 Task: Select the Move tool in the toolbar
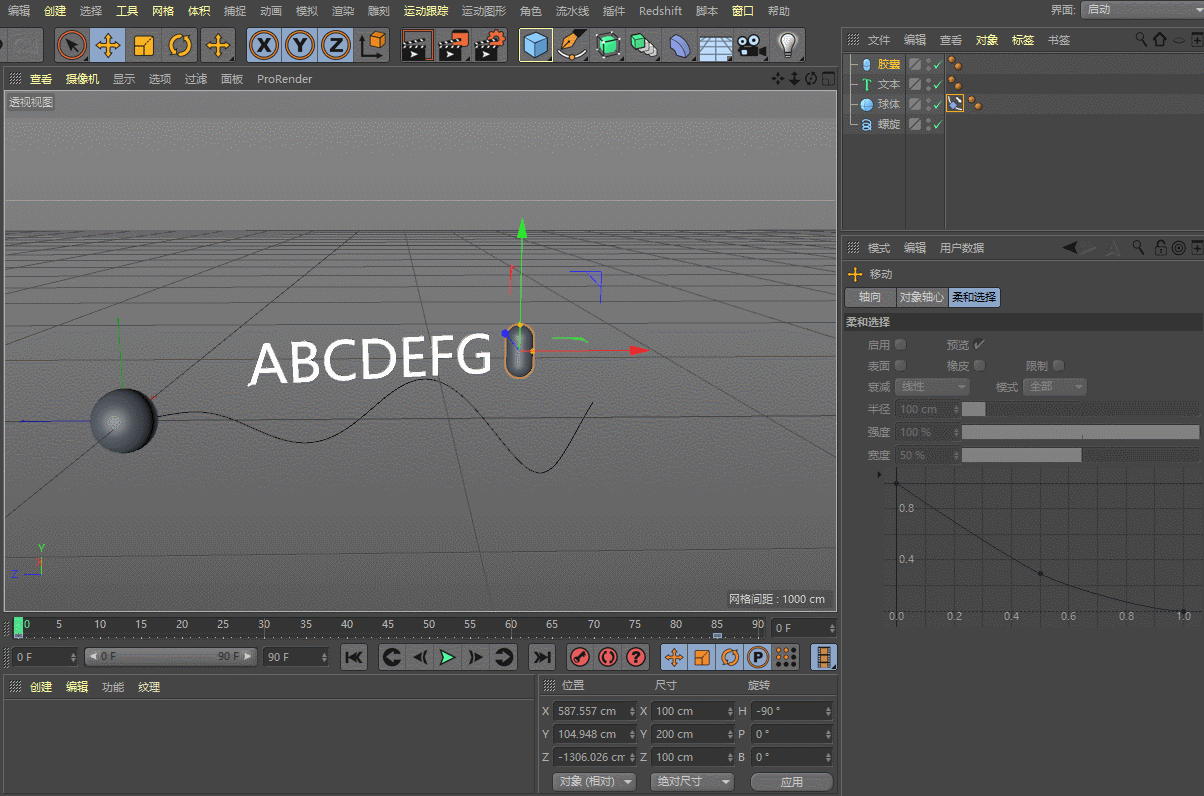tap(107, 46)
